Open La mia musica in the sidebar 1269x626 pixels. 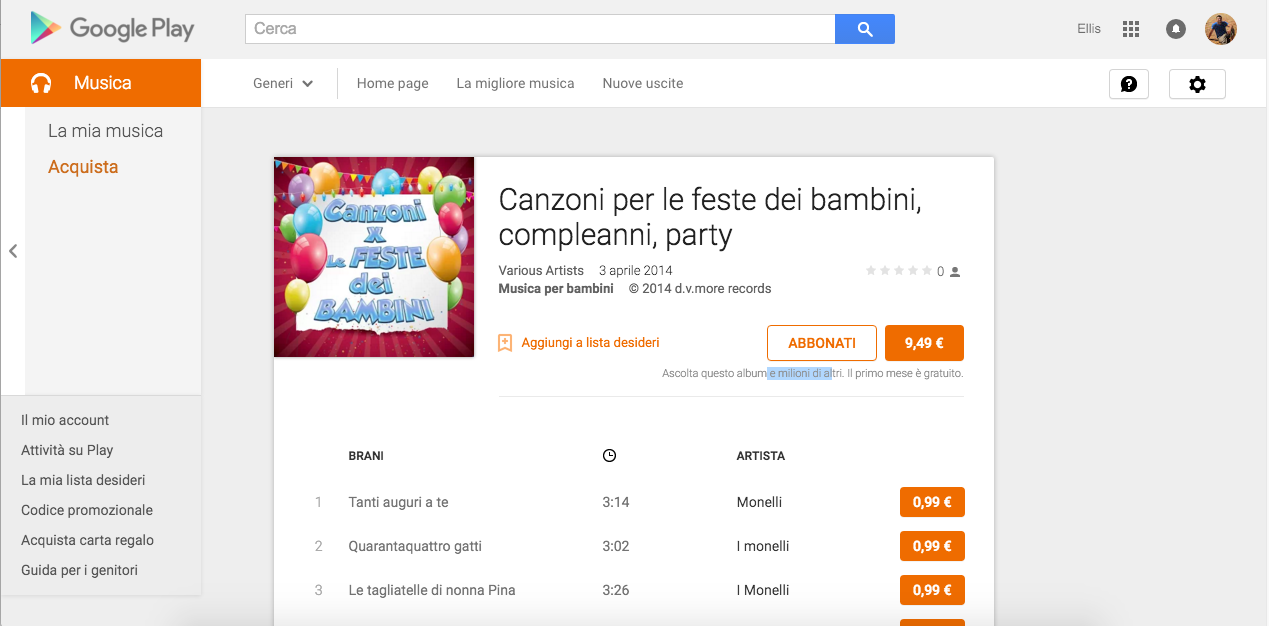(105, 131)
